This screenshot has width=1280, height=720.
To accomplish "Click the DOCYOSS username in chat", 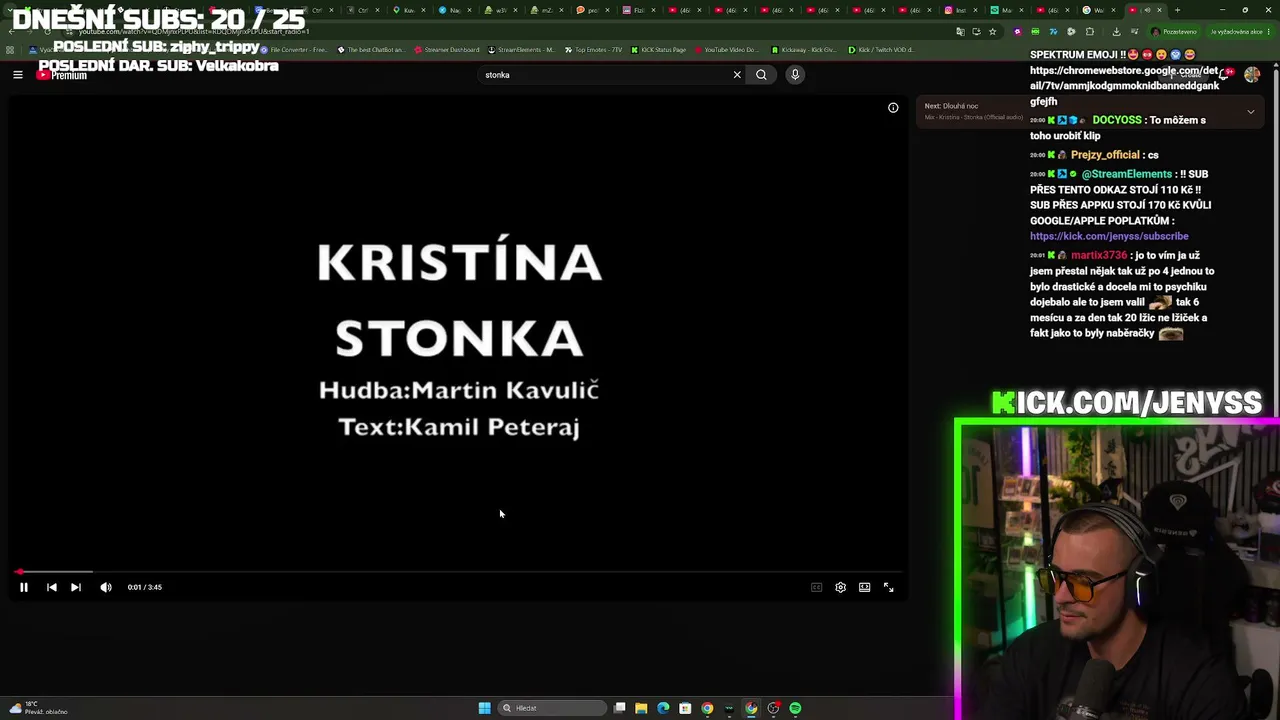I will pos(1116,120).
